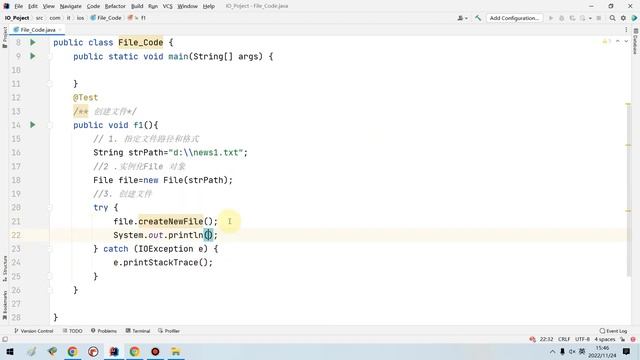Click cursor position 22:32 in status bar

pyautogui.click(x=546, y=339)
